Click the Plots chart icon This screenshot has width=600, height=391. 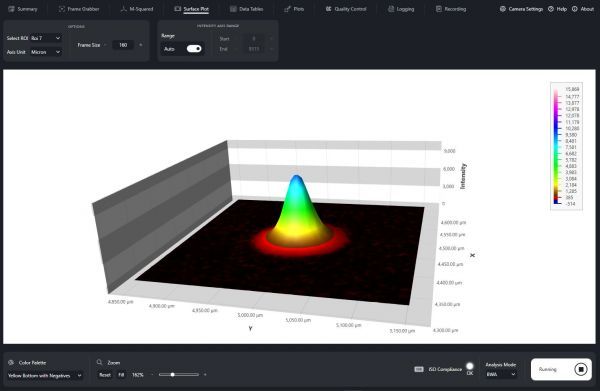pyautogui.click(x=287, y=9)
